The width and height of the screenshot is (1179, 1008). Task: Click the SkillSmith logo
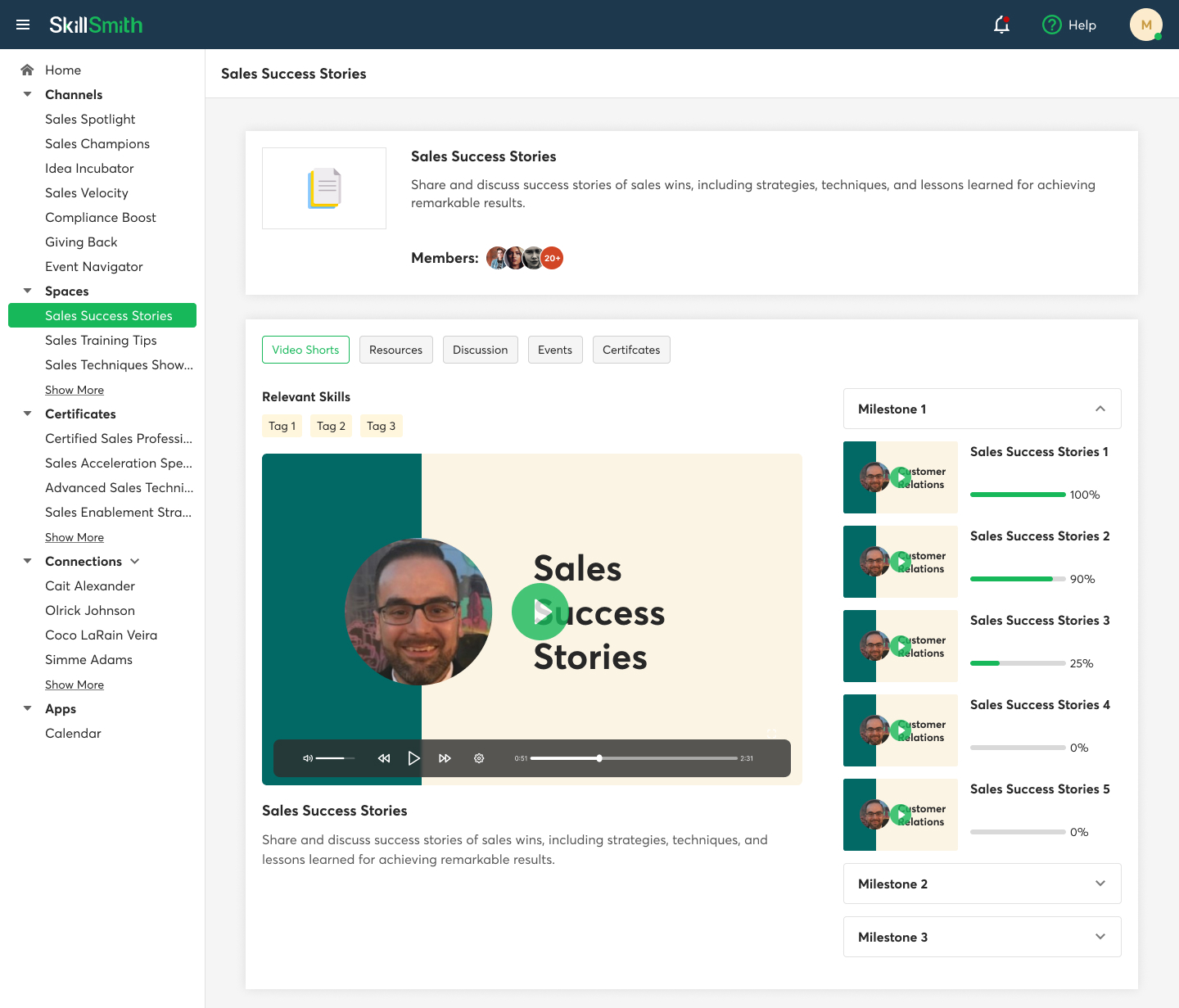(x=96, y=25)
